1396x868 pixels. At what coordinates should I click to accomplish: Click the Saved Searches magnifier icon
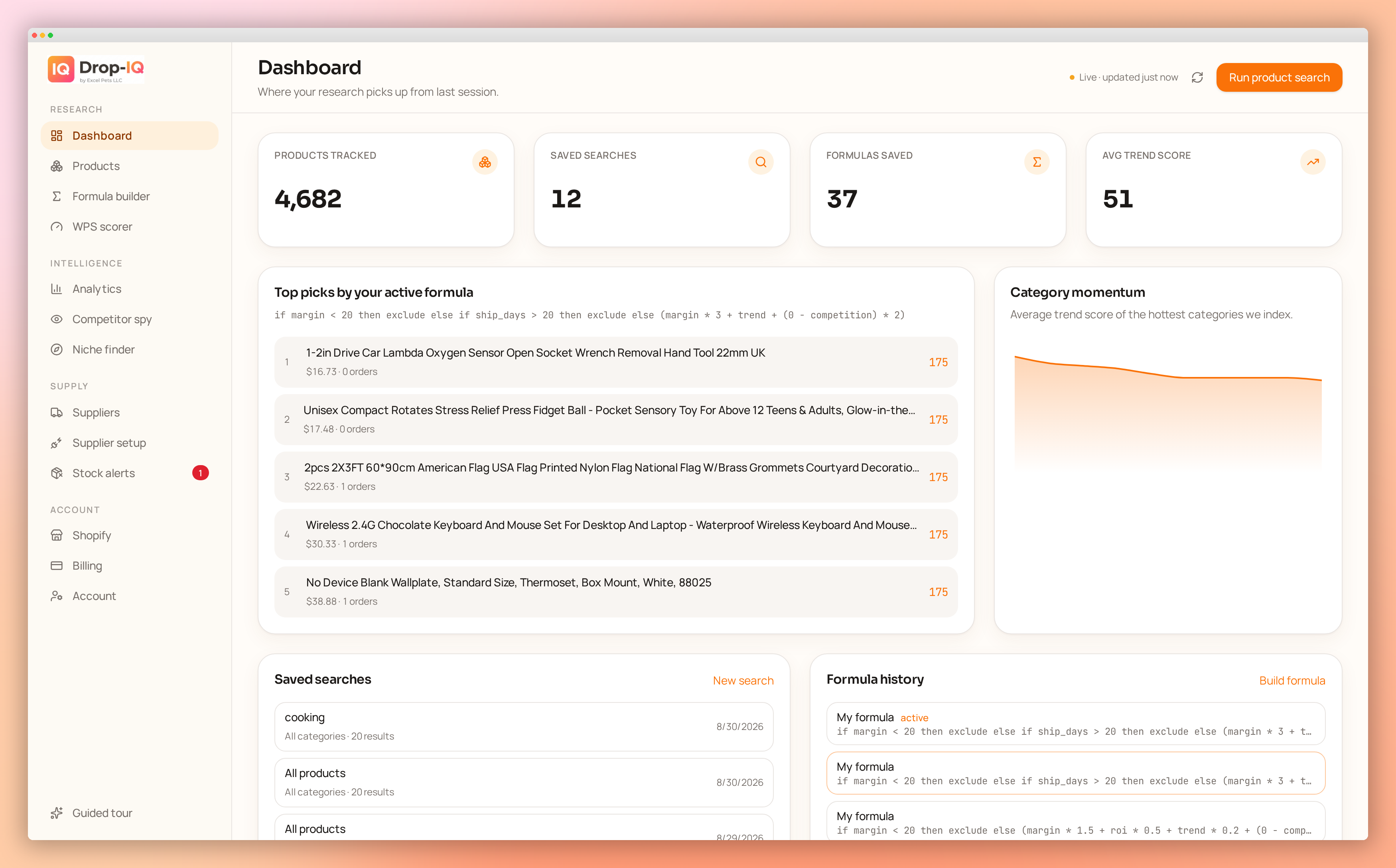pos(761,162)
